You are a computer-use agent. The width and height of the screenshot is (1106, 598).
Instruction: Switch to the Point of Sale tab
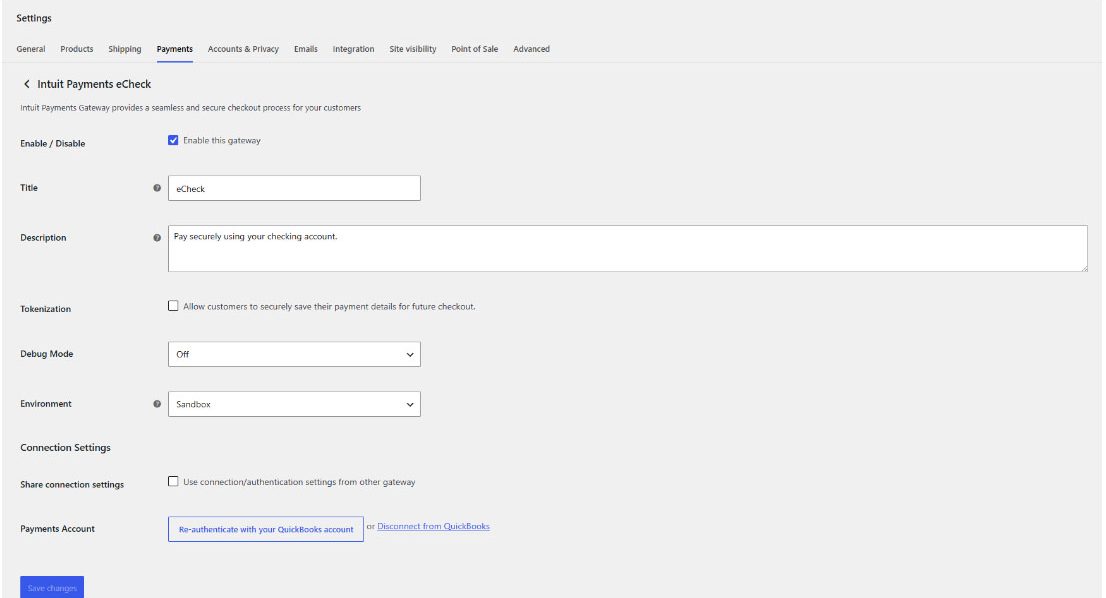(475, 49)
